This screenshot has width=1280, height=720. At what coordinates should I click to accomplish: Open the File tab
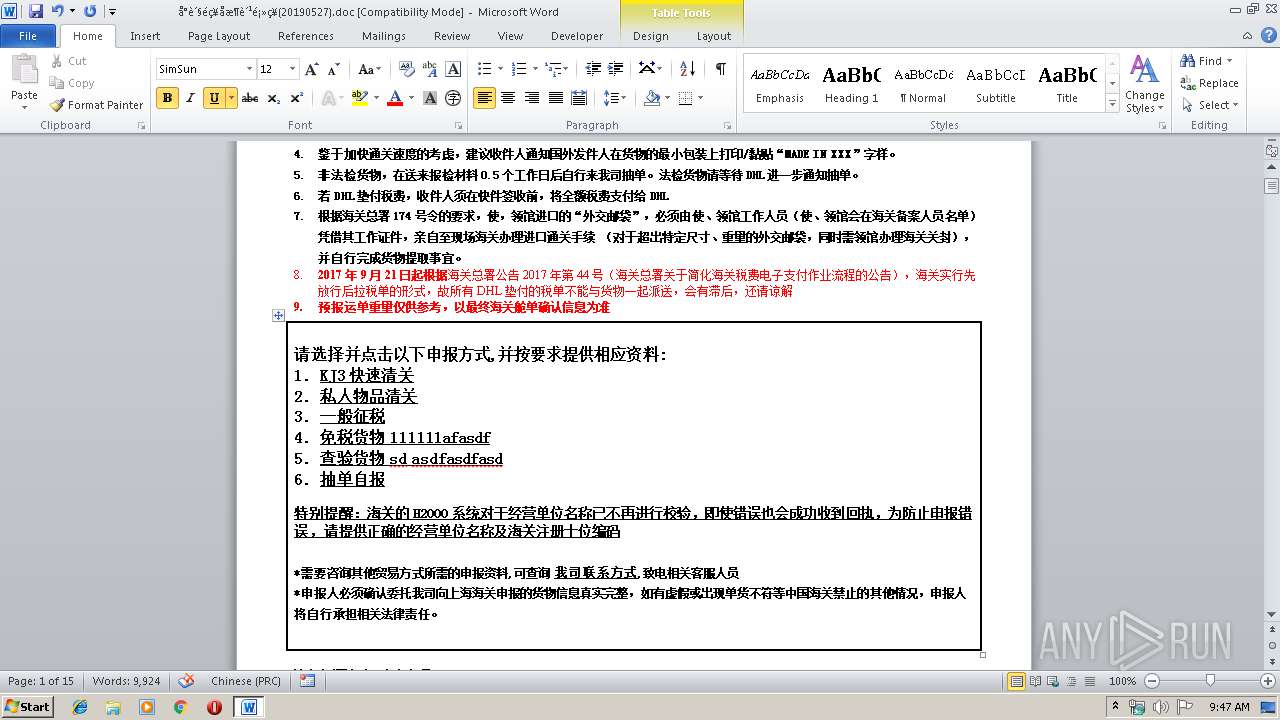click(28, 36)
